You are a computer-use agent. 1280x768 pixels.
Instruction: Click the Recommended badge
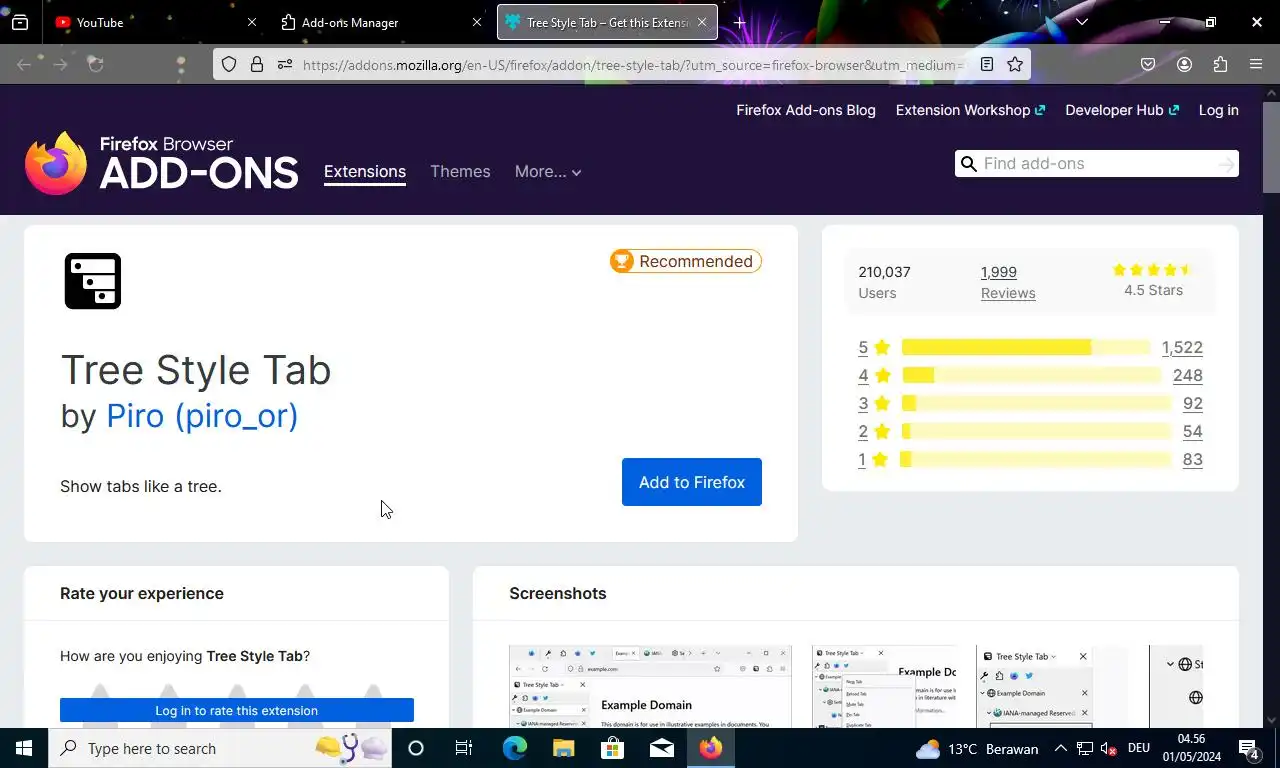pos(686,261)
